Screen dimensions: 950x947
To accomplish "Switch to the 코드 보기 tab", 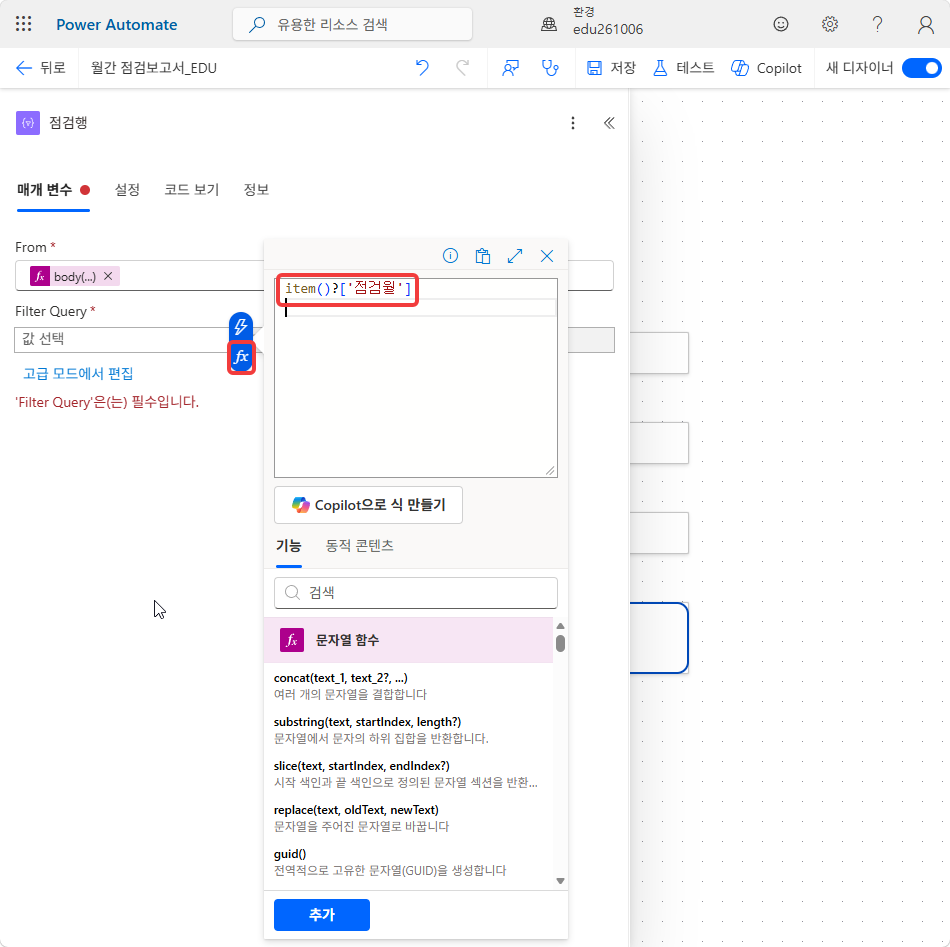I will click(x=191, y=190).
